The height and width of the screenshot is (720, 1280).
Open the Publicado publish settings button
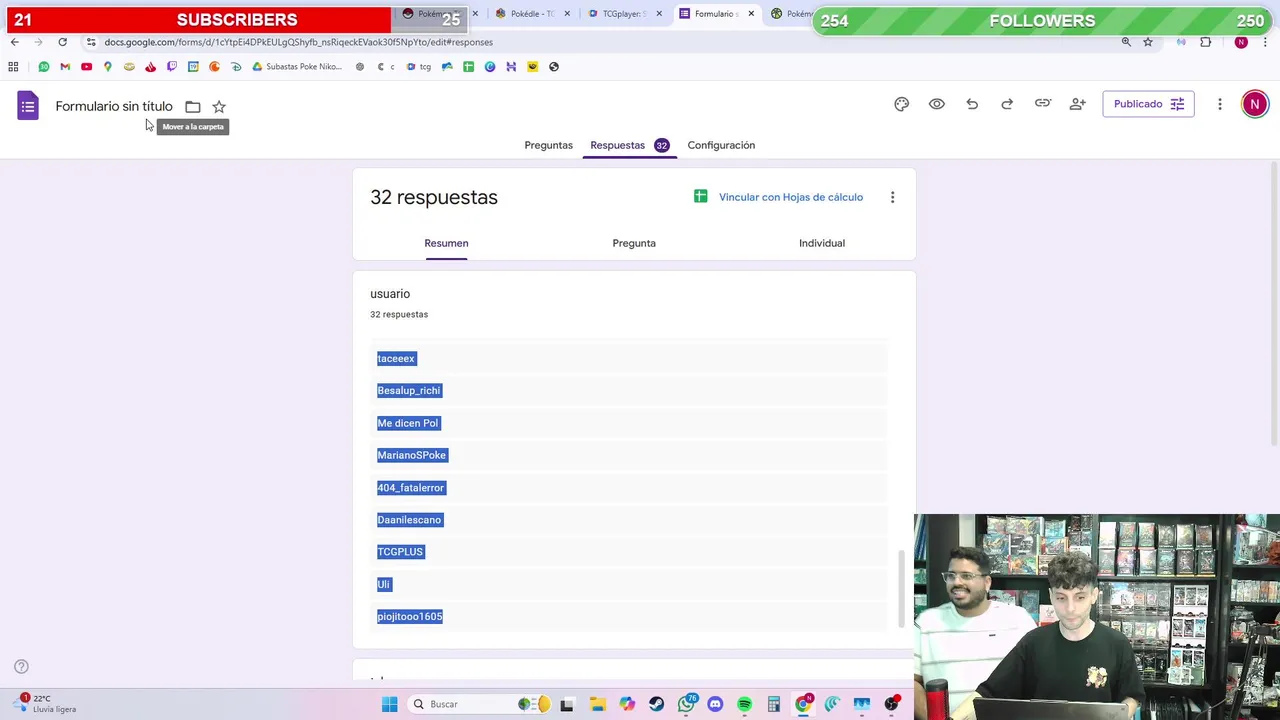pyautogui.click(x=1148, y=104)
